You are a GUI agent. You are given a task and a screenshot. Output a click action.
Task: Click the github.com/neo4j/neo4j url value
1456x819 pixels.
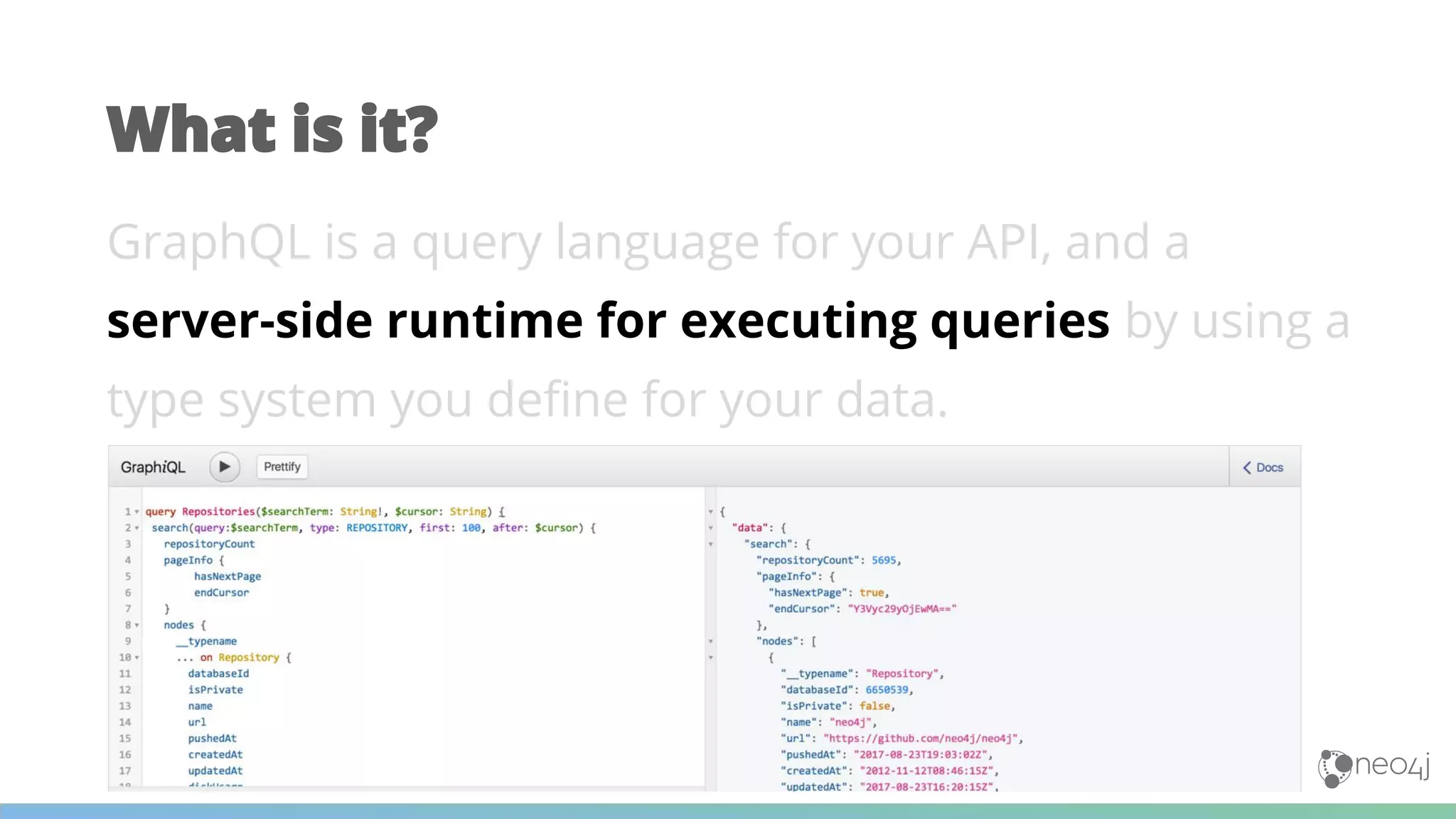click(921, 739)
